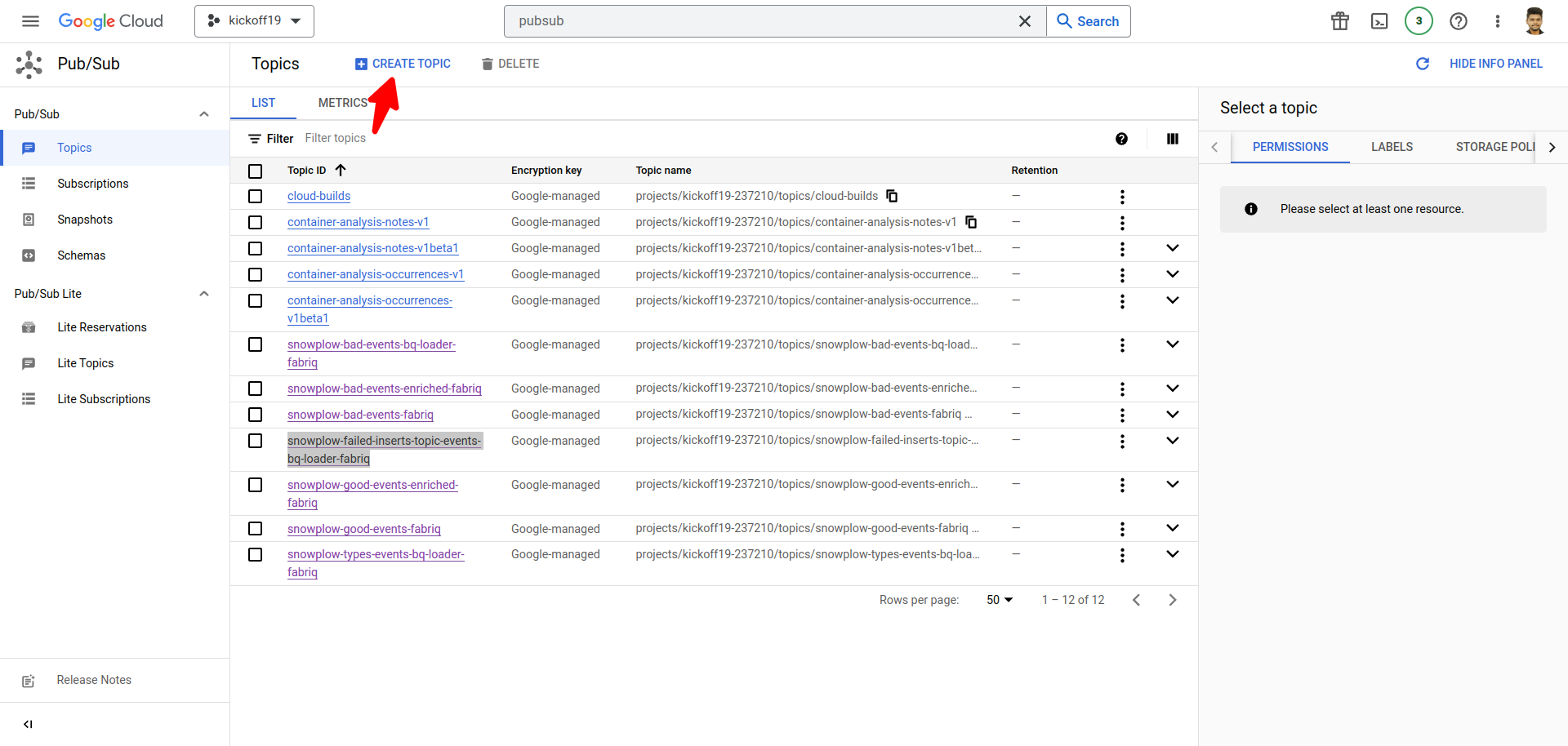The image size is (1568, 746).
Task: Check the container-analysis-notes-v1beta1 checkbox
Action: point(256,249)
